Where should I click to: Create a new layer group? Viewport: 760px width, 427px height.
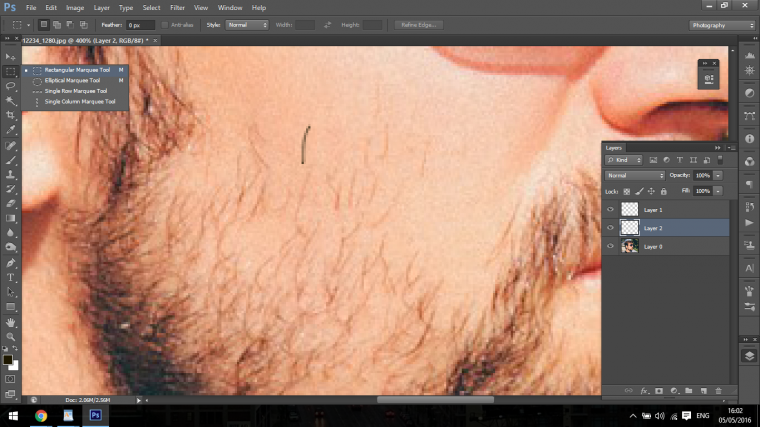(x=688, y=391)
